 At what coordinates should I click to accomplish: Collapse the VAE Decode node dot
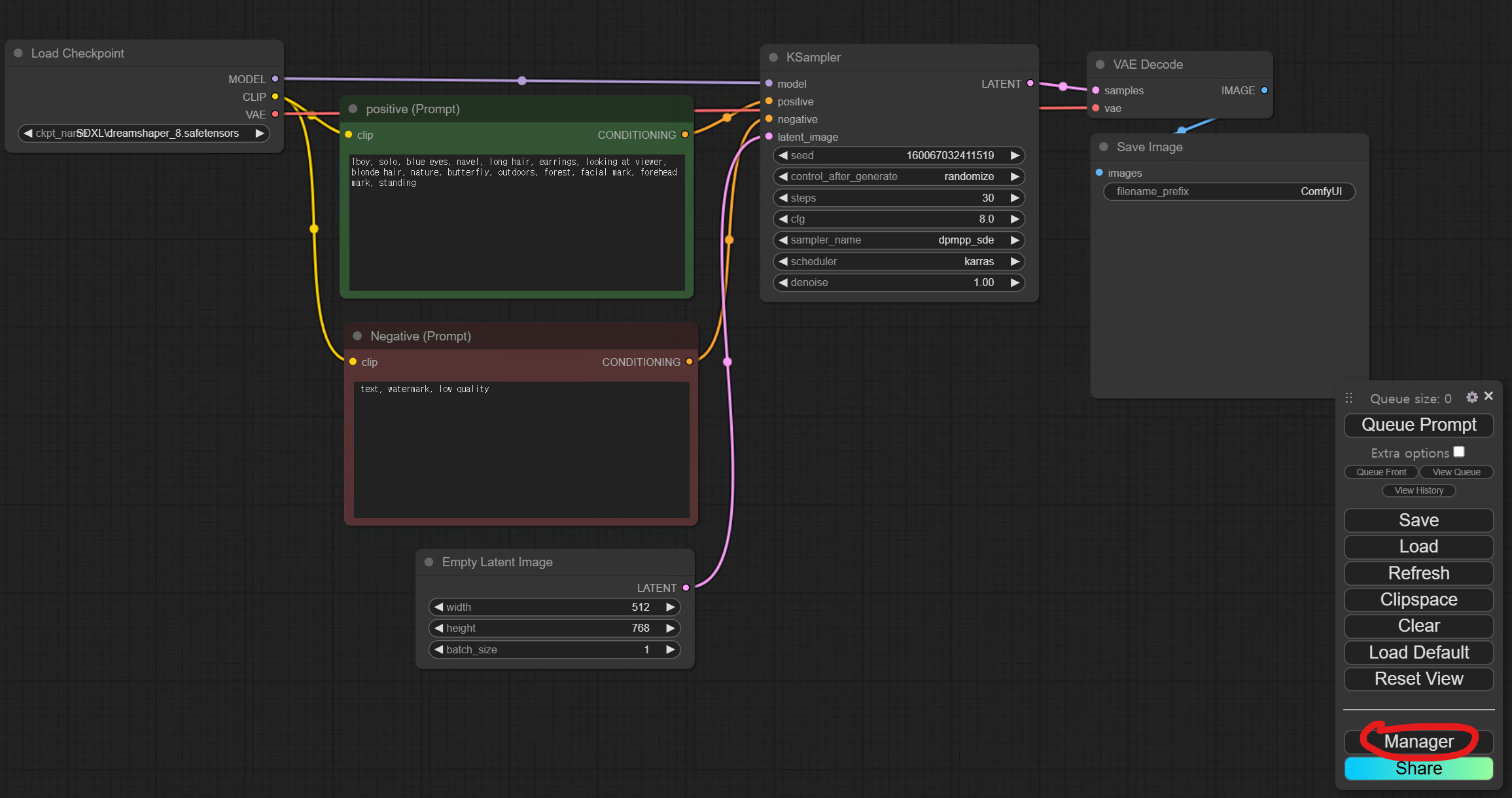point(1100,64)
